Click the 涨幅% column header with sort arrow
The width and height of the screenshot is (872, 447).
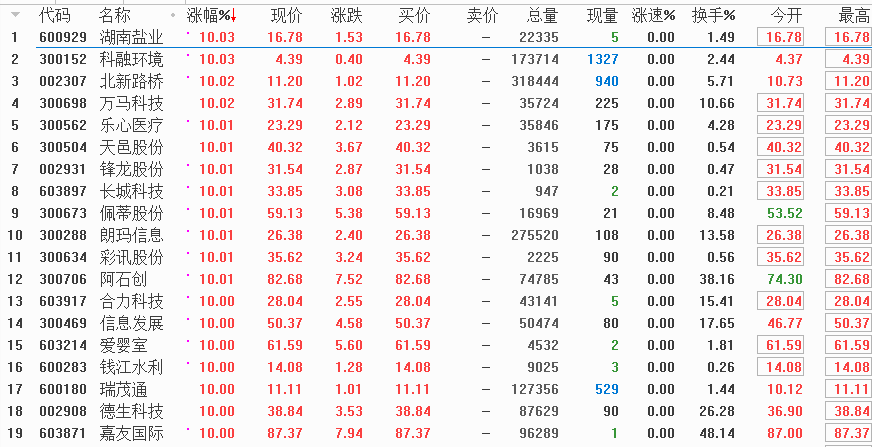click(212, 16)
